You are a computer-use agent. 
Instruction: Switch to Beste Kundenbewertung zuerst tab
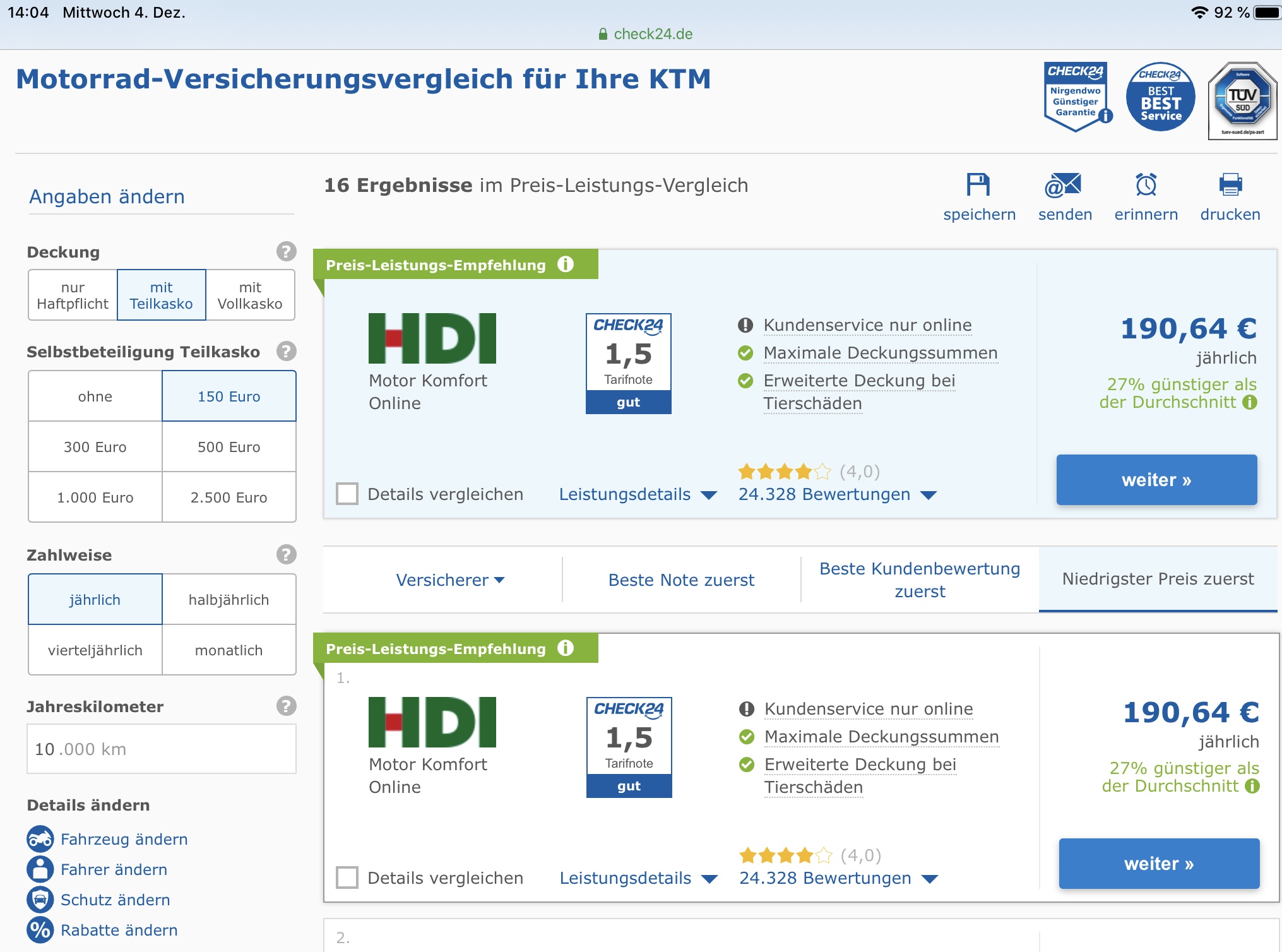point(920,580)
